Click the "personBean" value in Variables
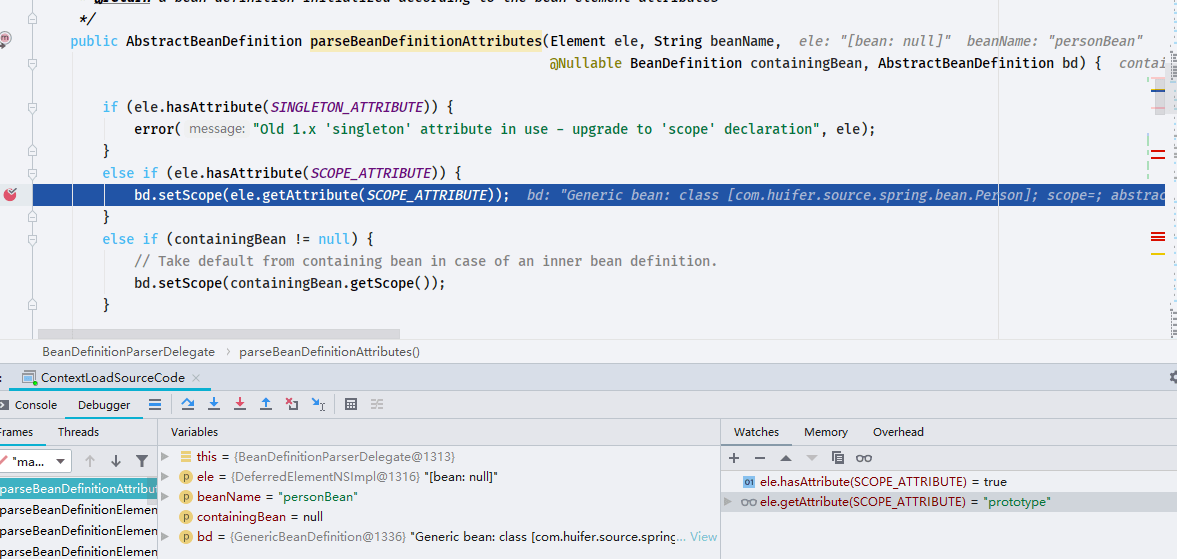 coord(318,497)
